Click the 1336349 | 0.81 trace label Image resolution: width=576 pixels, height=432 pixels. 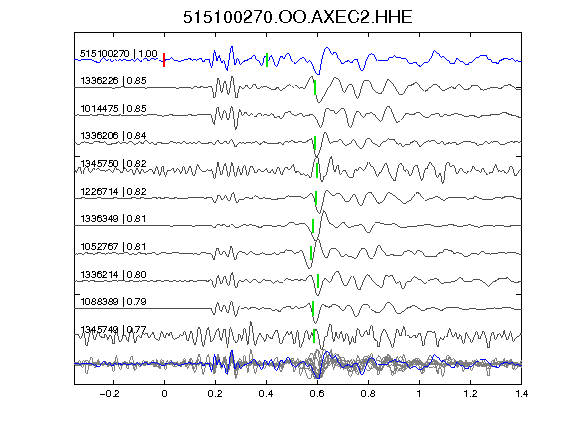coord(114,219)
